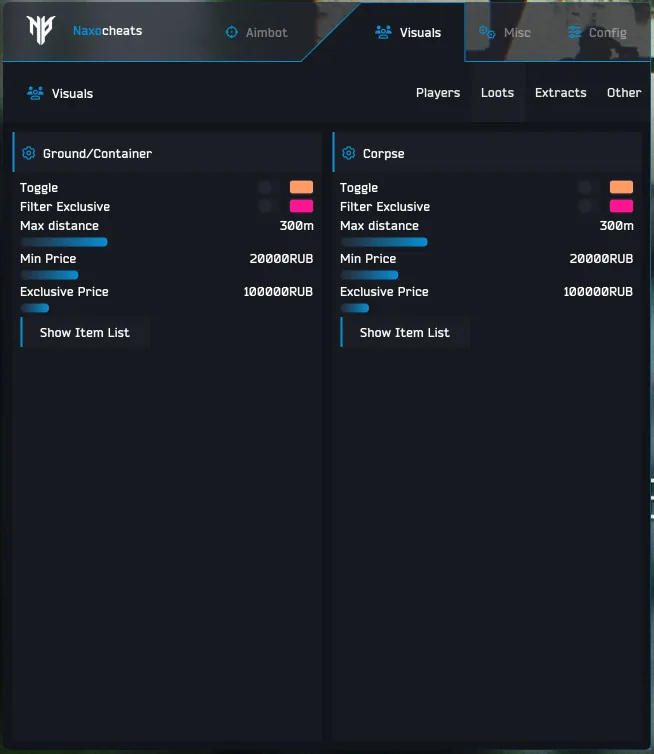Open the Misc tab

(505, 32)
